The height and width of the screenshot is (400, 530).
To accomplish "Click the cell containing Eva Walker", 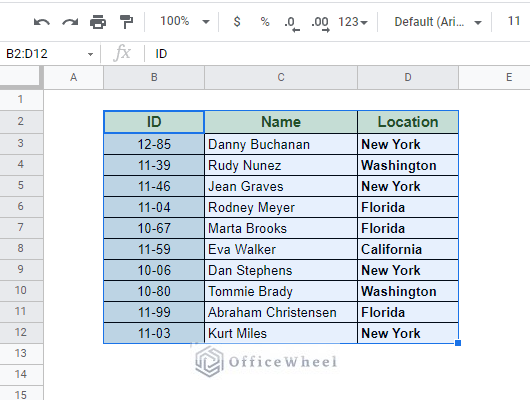I will (x=281, y=249).
